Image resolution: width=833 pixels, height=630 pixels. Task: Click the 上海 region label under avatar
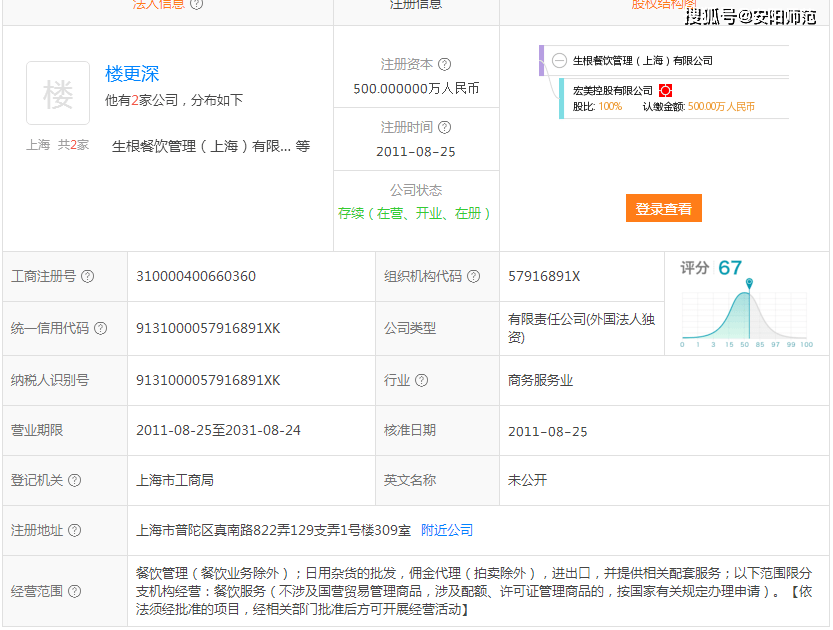38,145
